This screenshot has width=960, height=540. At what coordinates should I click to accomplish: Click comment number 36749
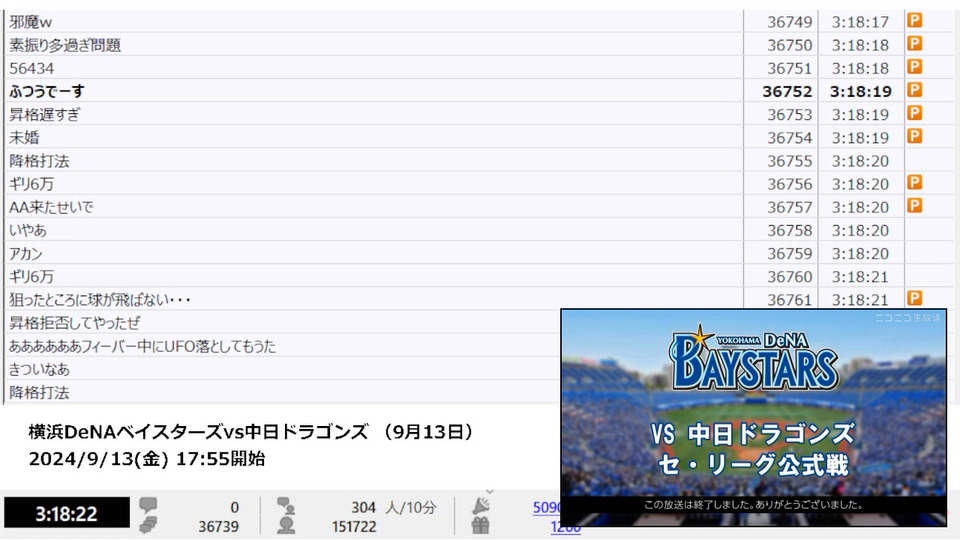(789, 22)
